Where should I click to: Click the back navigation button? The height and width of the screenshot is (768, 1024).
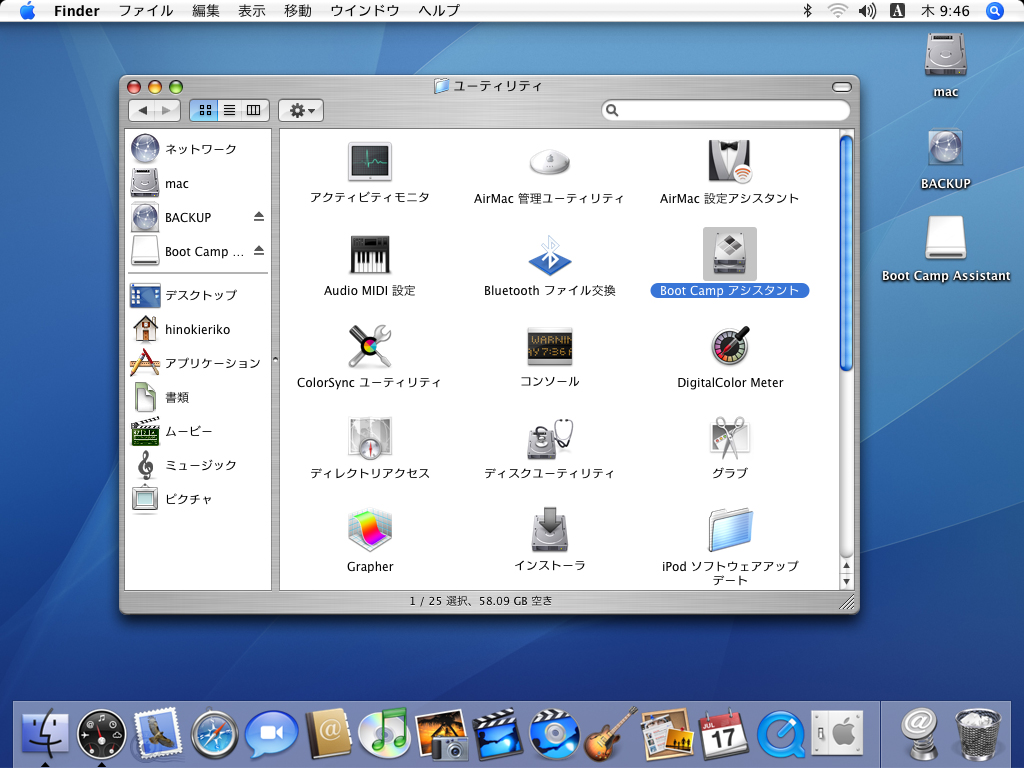coord(143,110)
